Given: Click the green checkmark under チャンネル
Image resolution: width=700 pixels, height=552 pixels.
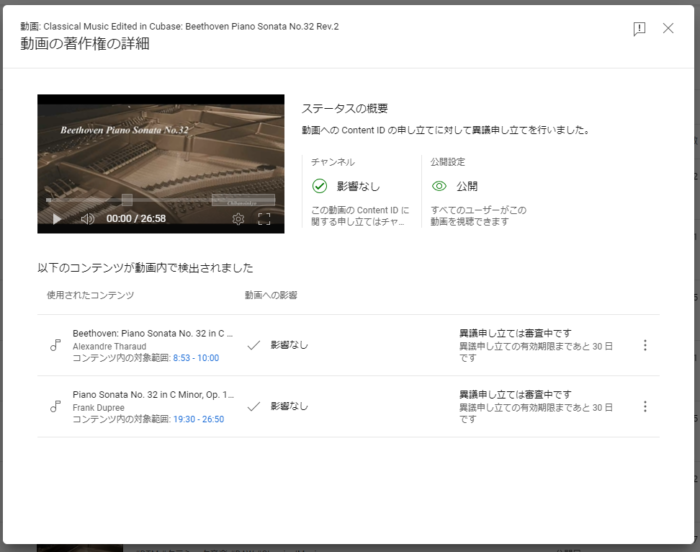Looking at the screenshot, I should tap(320, 186).
